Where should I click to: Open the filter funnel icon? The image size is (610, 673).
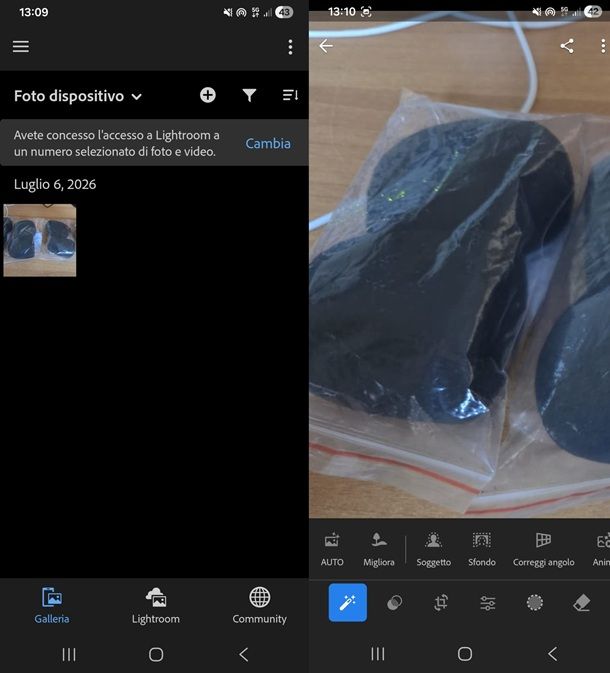pos(249,95)
